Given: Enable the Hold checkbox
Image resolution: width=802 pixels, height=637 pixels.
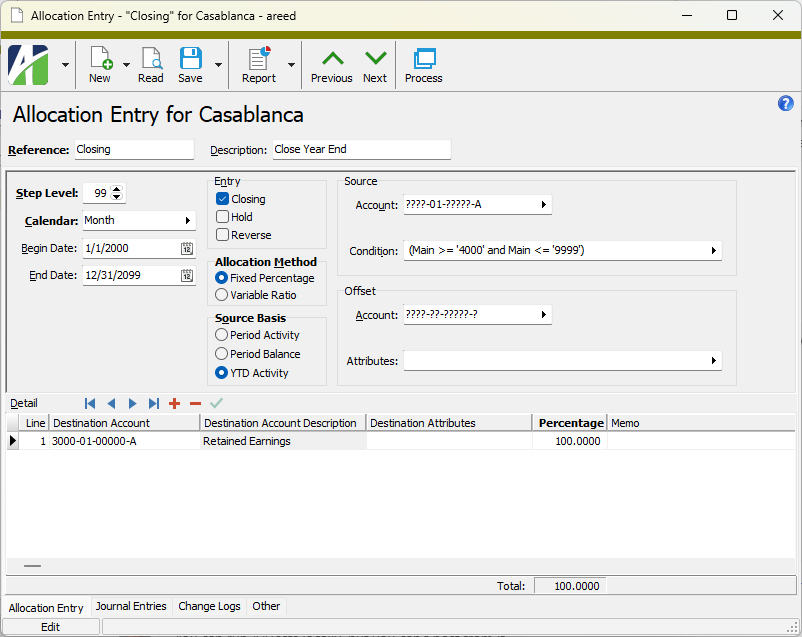Looking at the screenshot, I should tap(223, 217).
